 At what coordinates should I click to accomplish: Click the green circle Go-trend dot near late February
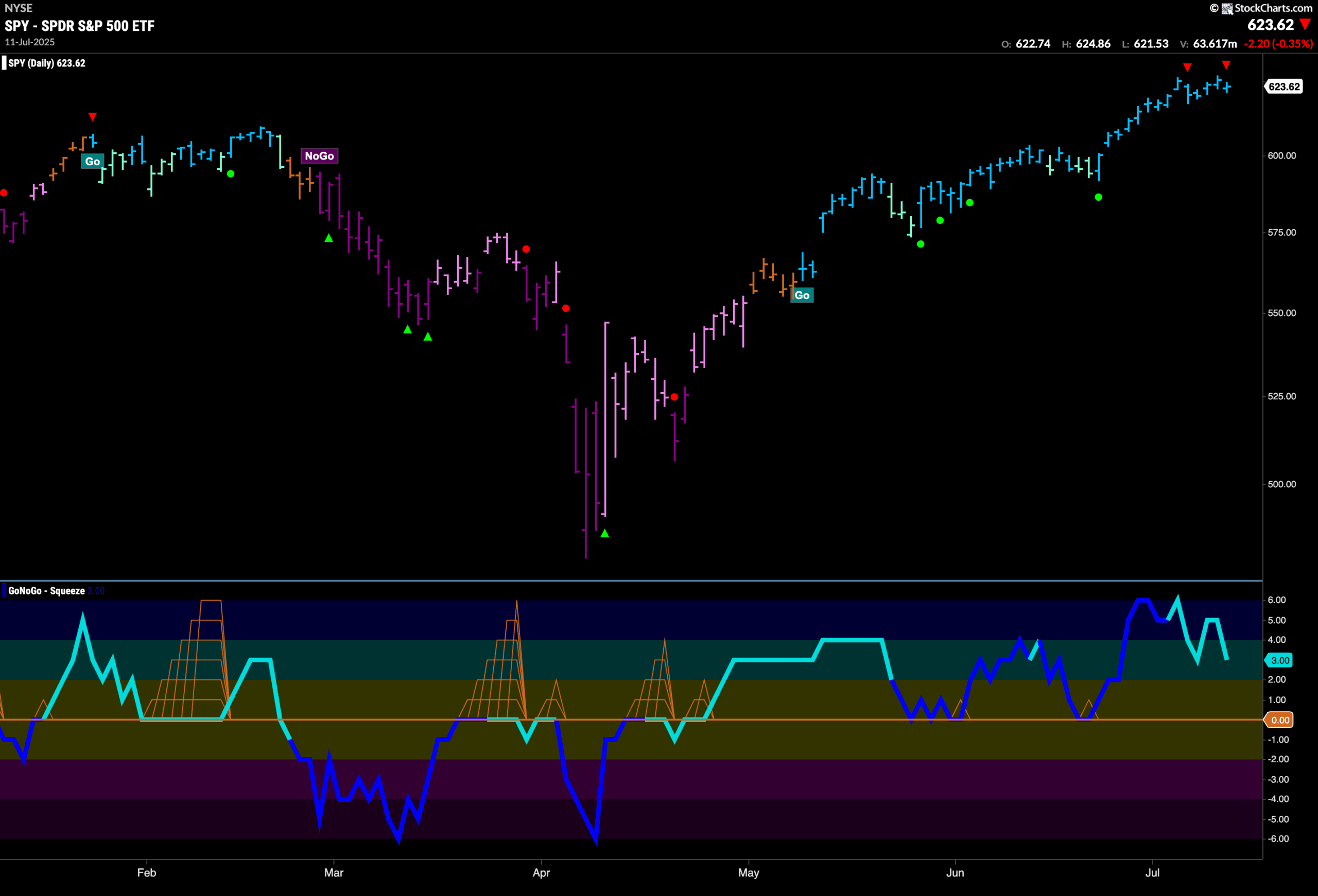pos(231,174)
